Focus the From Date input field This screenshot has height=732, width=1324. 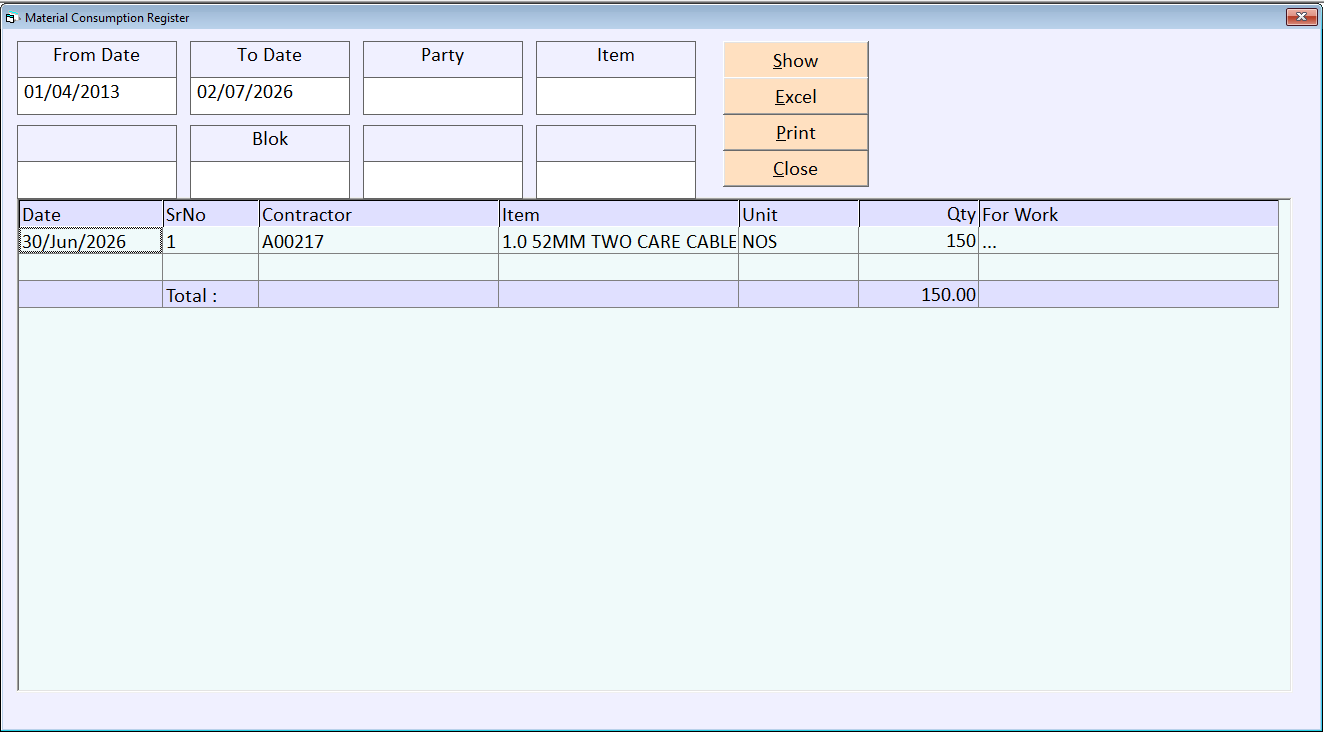[x=97, y=96]
